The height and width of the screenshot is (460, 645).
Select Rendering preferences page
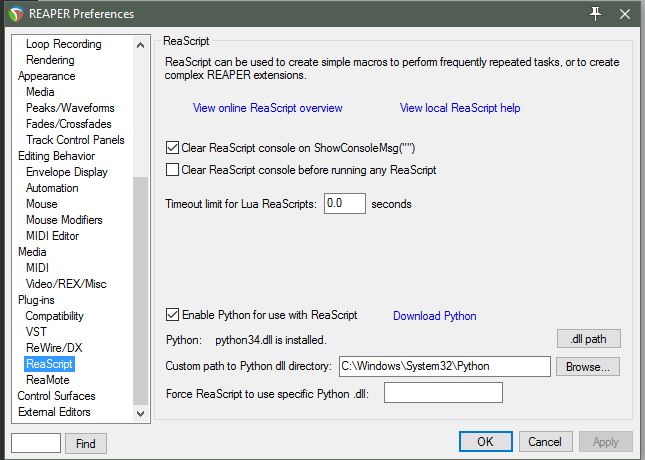click(x=50, y=60)
